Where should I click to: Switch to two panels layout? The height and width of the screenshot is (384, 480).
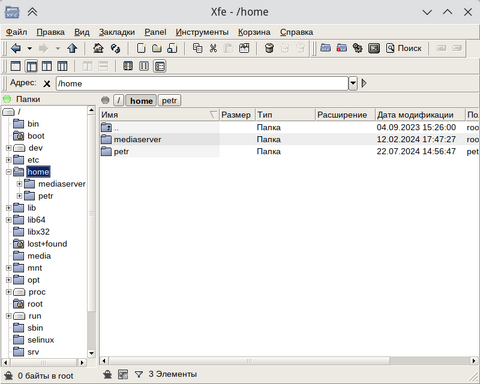pos(47,66)
